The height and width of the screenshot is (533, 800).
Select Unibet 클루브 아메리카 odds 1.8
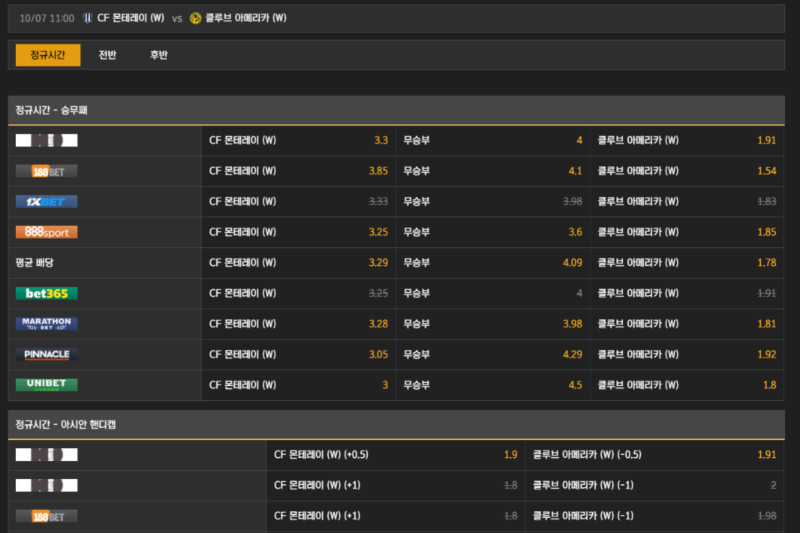click(x=769, y=385)
